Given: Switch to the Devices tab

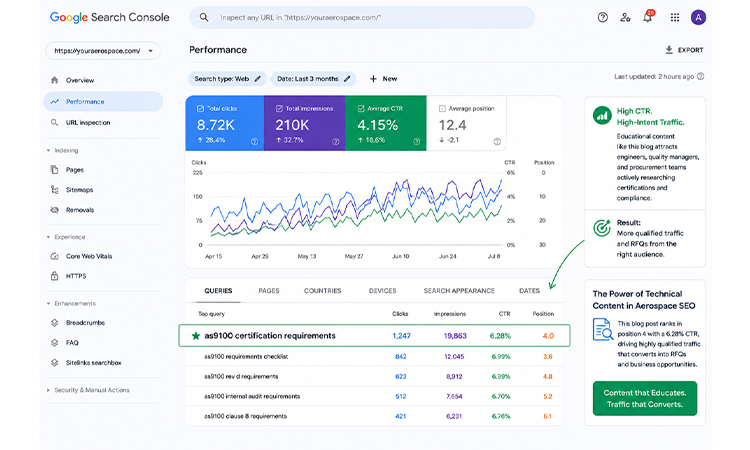Looking at the screenshot, I should pyautogui.click(x=383, y=291).
